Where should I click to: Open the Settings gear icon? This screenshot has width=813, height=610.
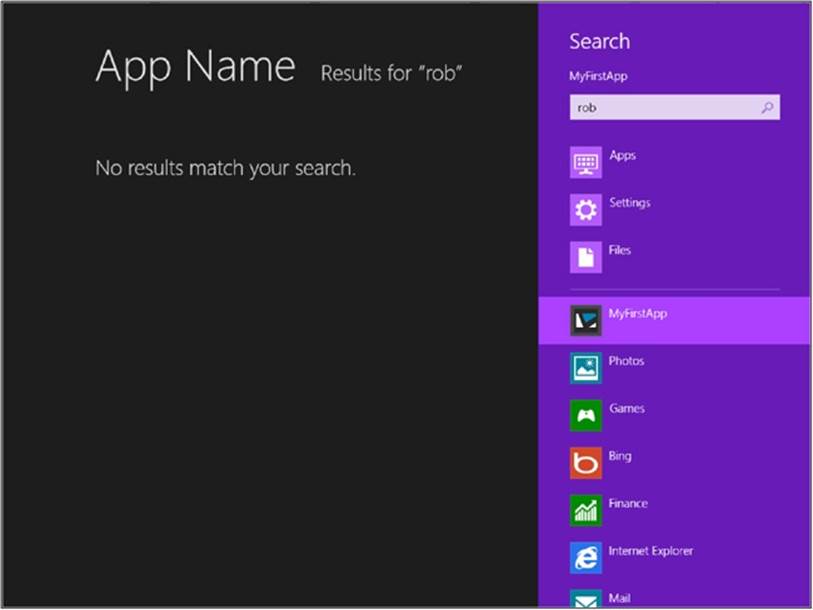pos(585,210)
